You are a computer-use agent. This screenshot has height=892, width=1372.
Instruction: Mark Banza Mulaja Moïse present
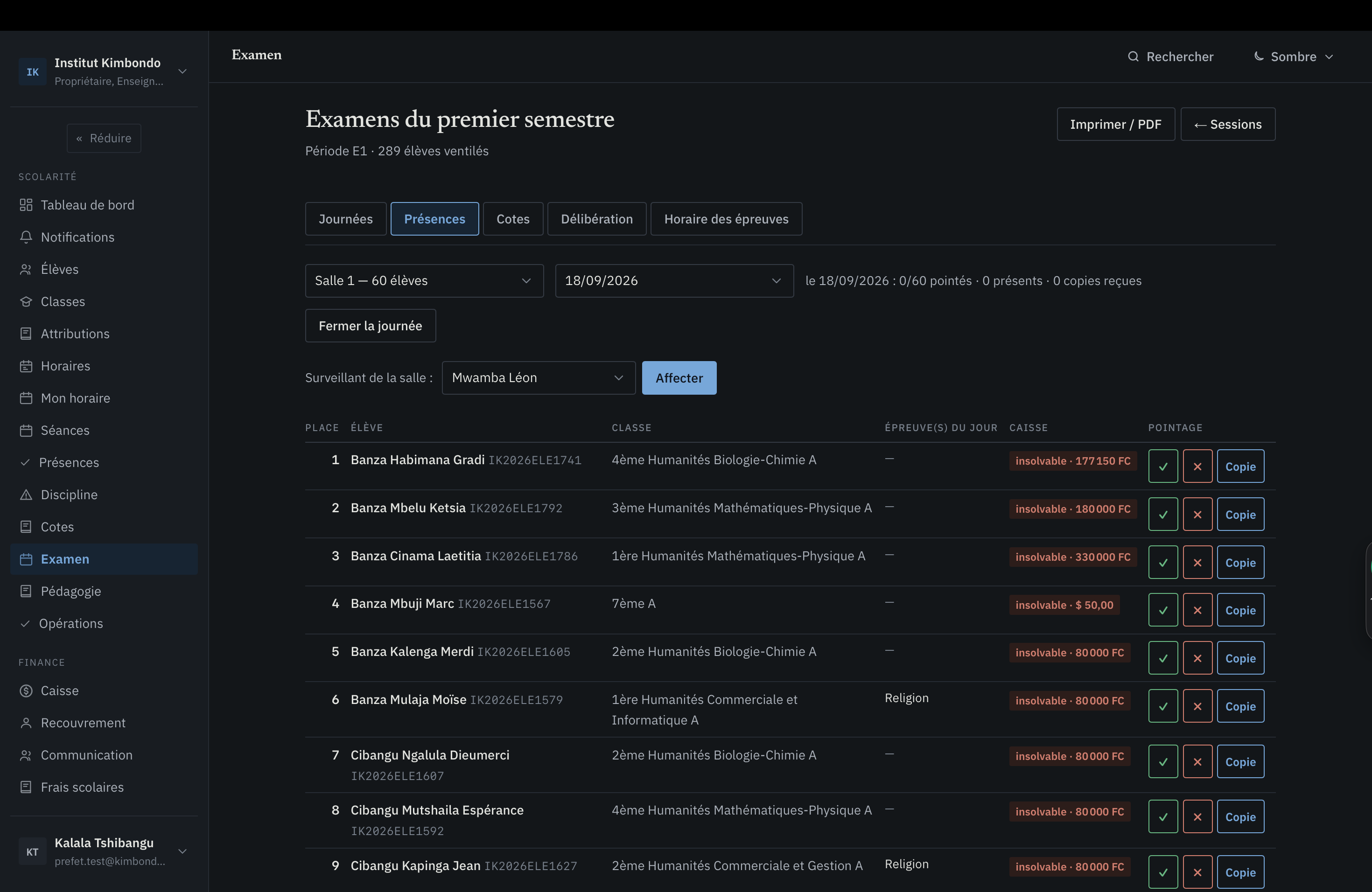coord(1163,706)
